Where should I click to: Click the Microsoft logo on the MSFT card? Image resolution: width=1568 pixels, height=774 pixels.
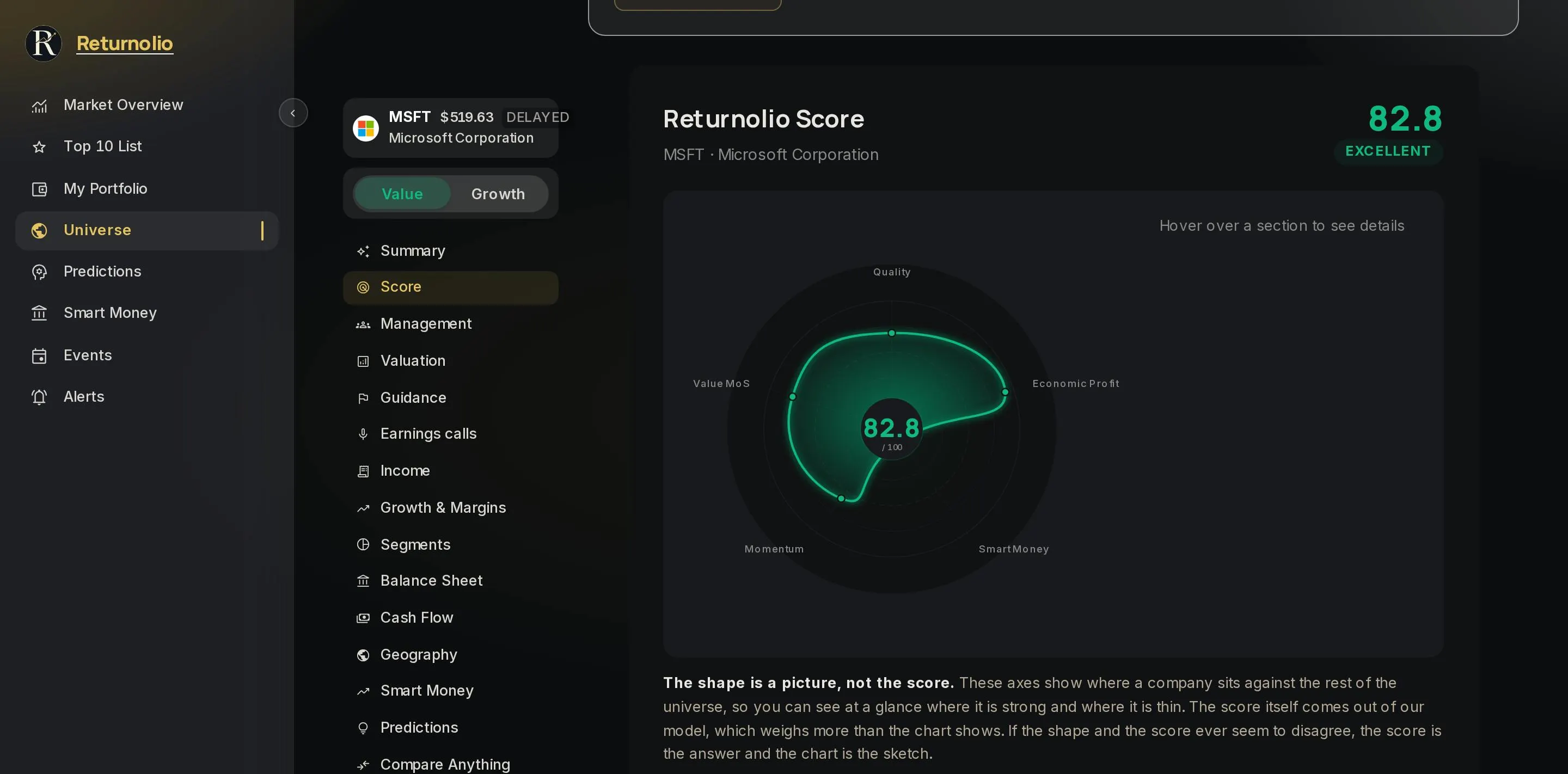coord(366,128)
